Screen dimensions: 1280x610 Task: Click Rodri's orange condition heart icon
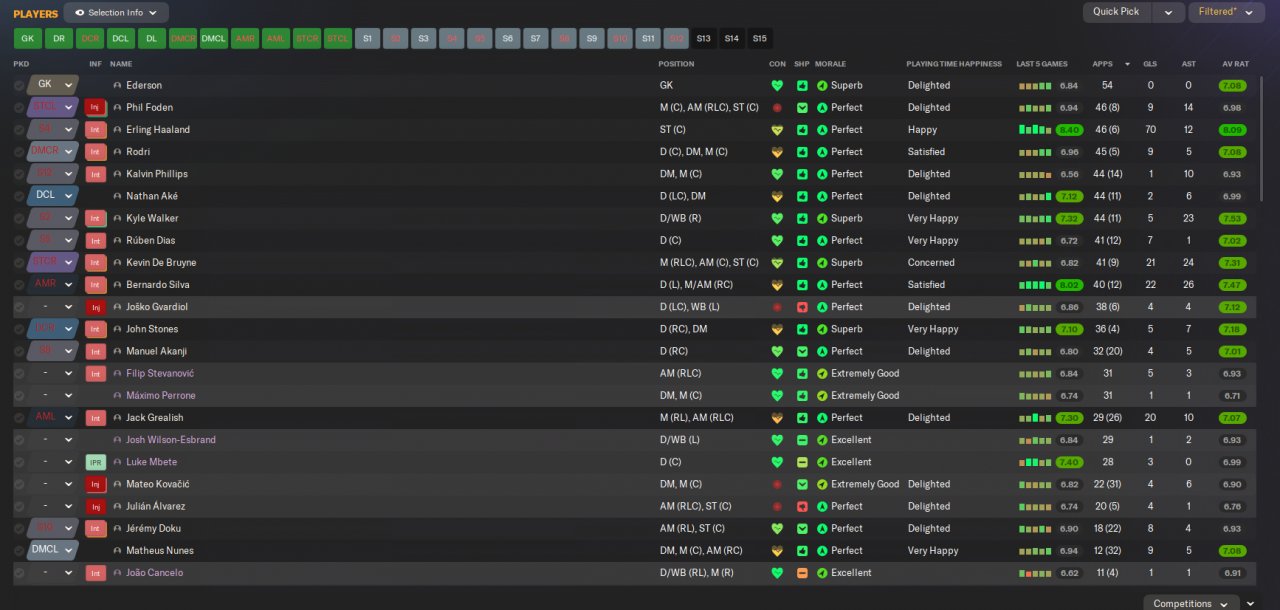tap(777, 152)
